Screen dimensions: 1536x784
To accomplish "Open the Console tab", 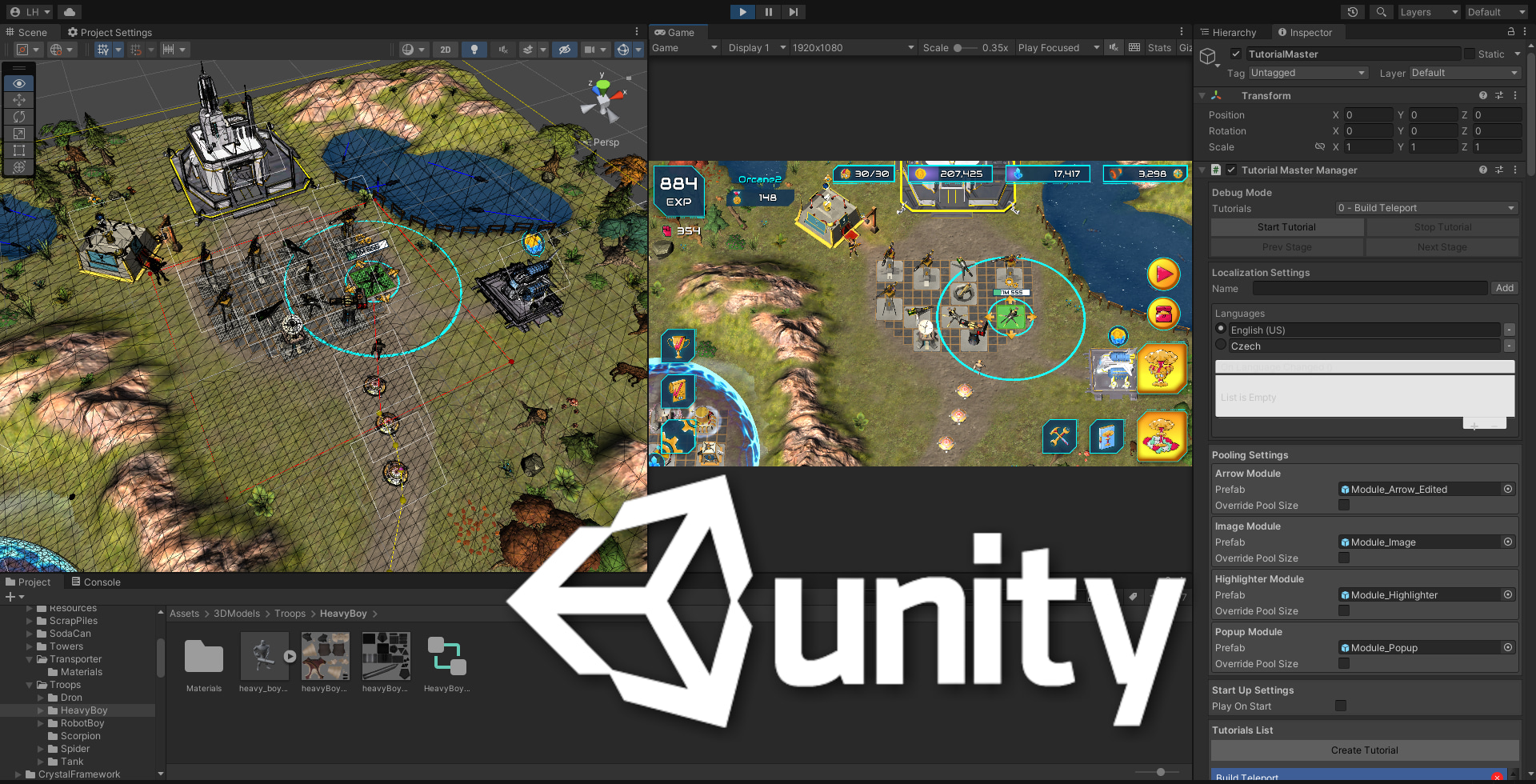I will pos(96,582).
